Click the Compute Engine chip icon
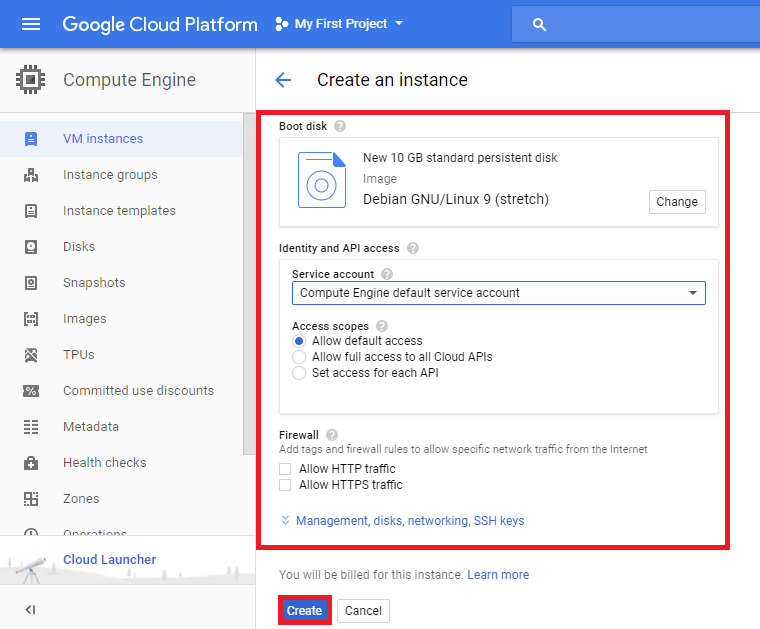This screenshot has height=629, width=760. point(31,79)
